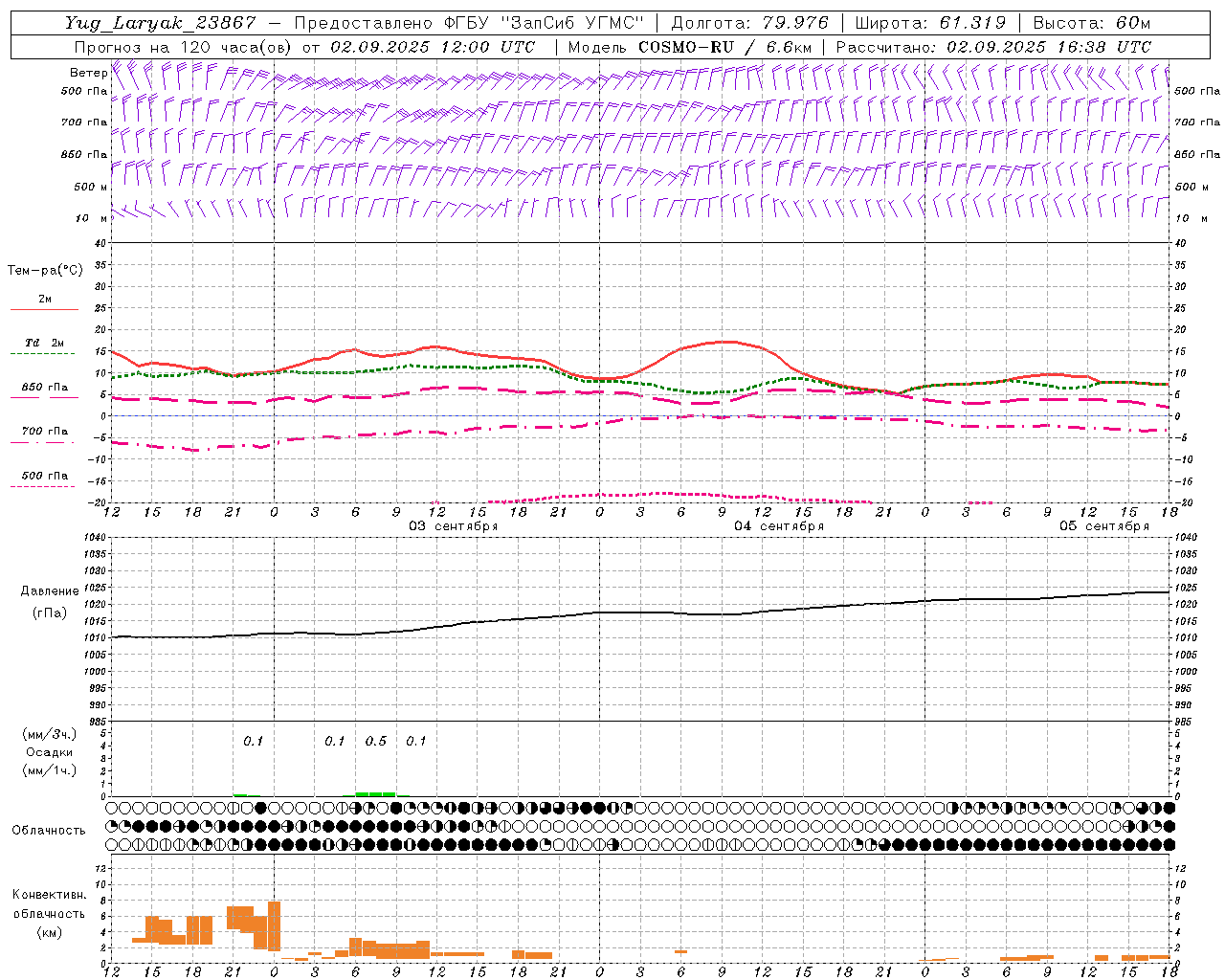
Task: Click the Модель COSMO-RU / 6.6км label
Action: tap(690, 47)
